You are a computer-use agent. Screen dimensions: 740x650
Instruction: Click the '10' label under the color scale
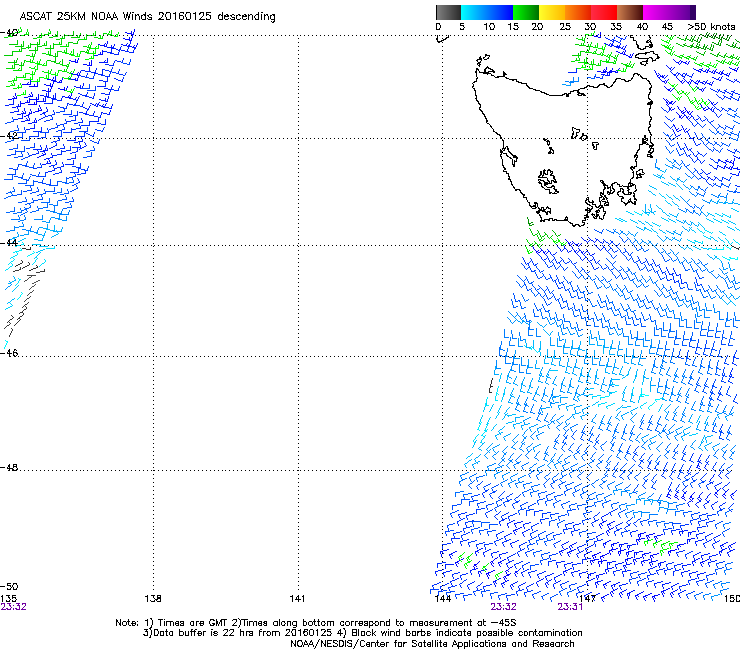click(x=489, y=27)
